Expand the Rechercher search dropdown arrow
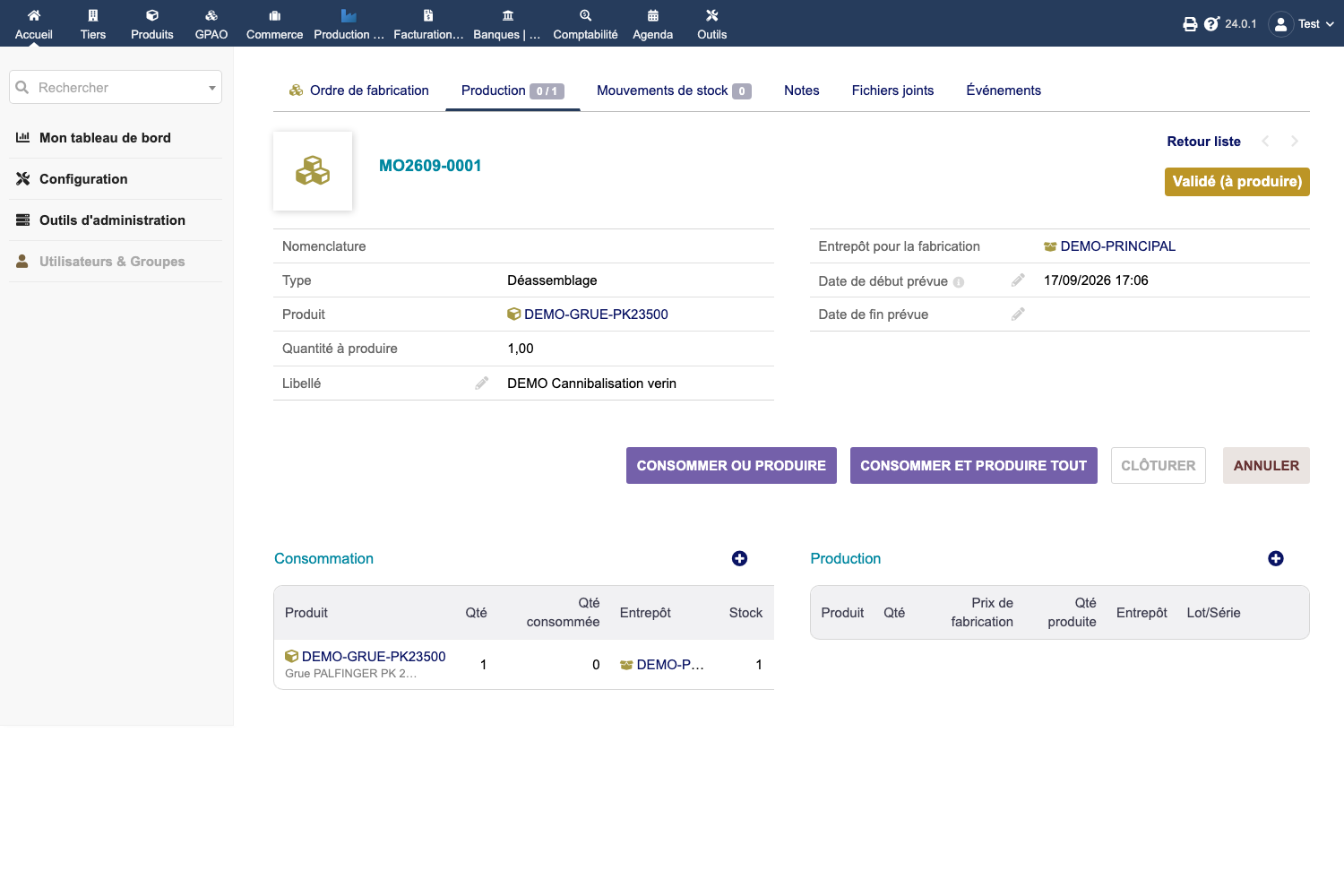The image size is (1344, 896). [x=212, y=88]
